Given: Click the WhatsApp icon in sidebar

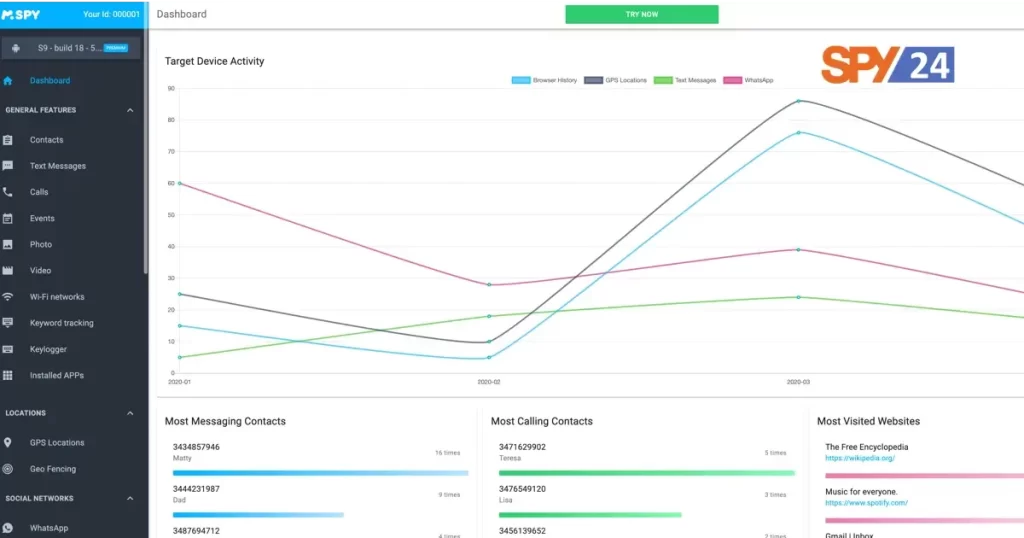Looking at the screenshot, I should (x=8, y=528).
